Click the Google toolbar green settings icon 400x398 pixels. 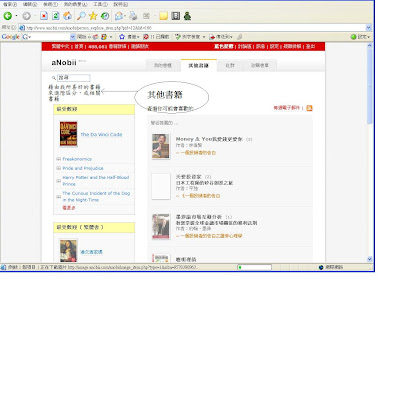tap(354, 37)
